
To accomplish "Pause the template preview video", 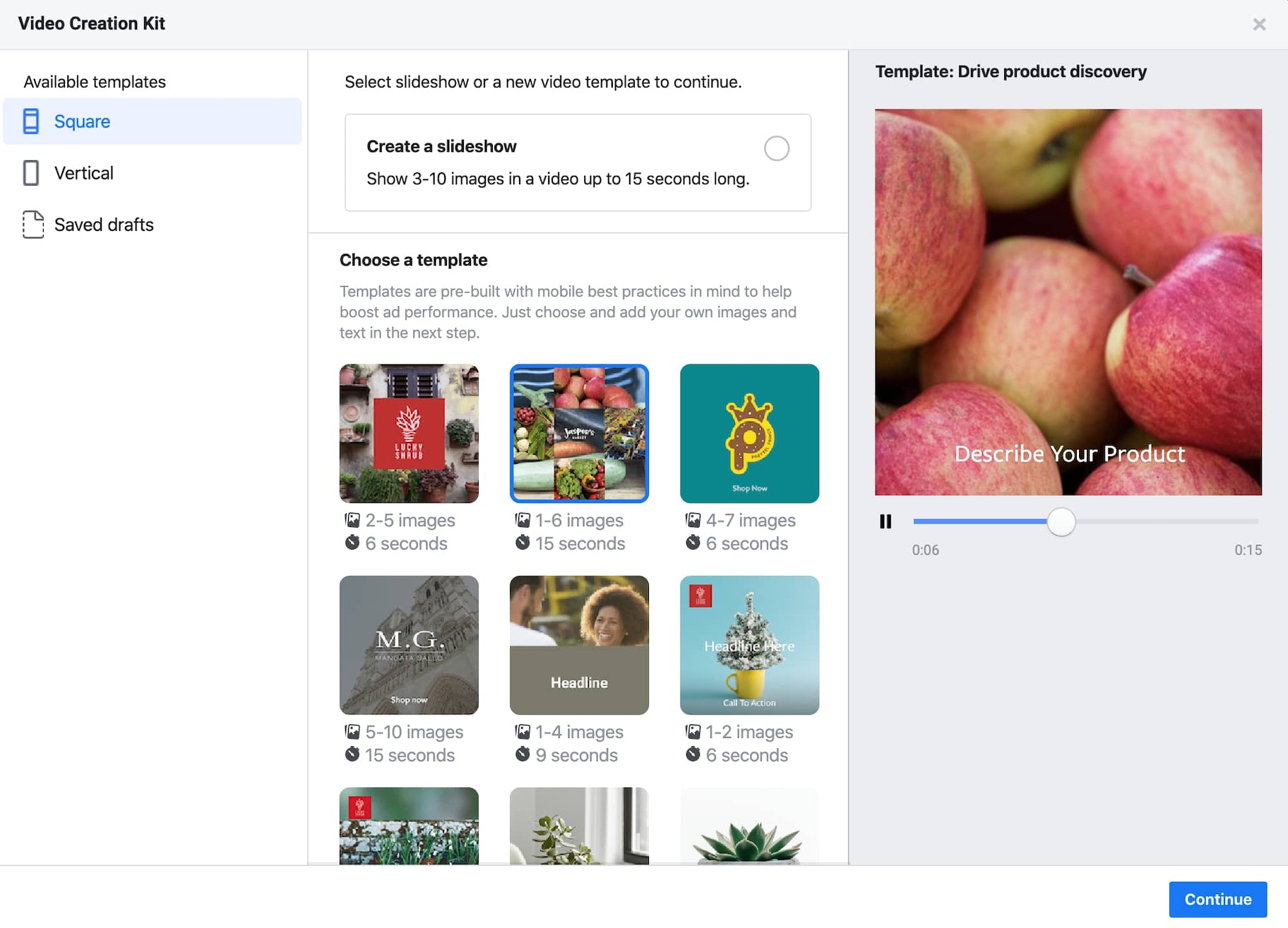I will click(885, 521).
